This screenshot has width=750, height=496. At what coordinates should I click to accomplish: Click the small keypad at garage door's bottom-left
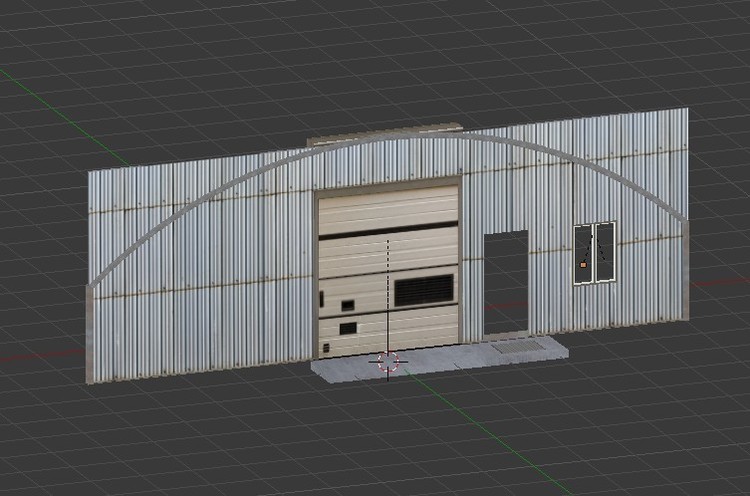(x=324, y=348)
